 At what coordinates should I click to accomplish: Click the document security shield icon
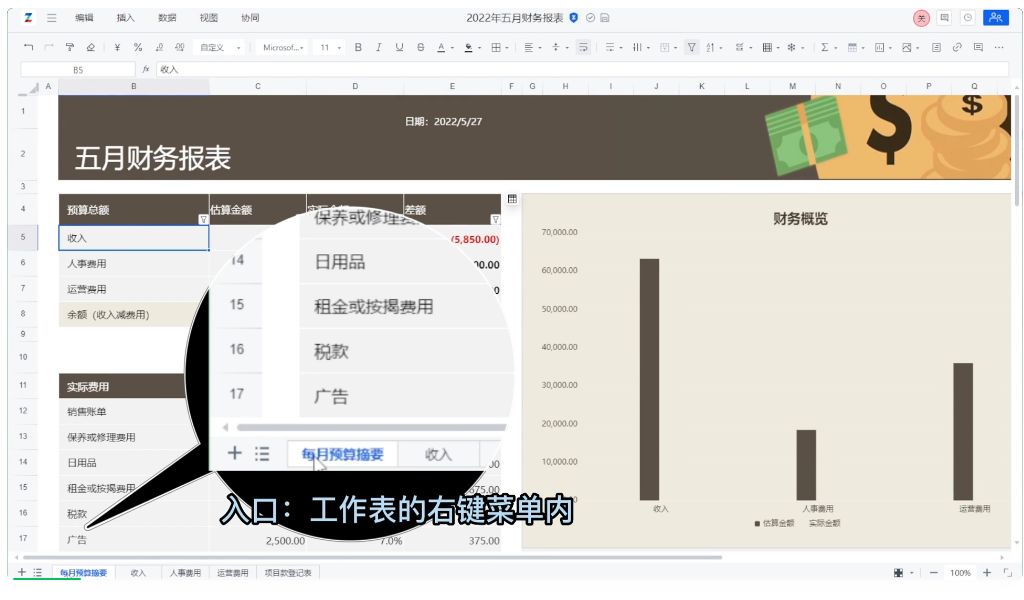tap(573, 18)
